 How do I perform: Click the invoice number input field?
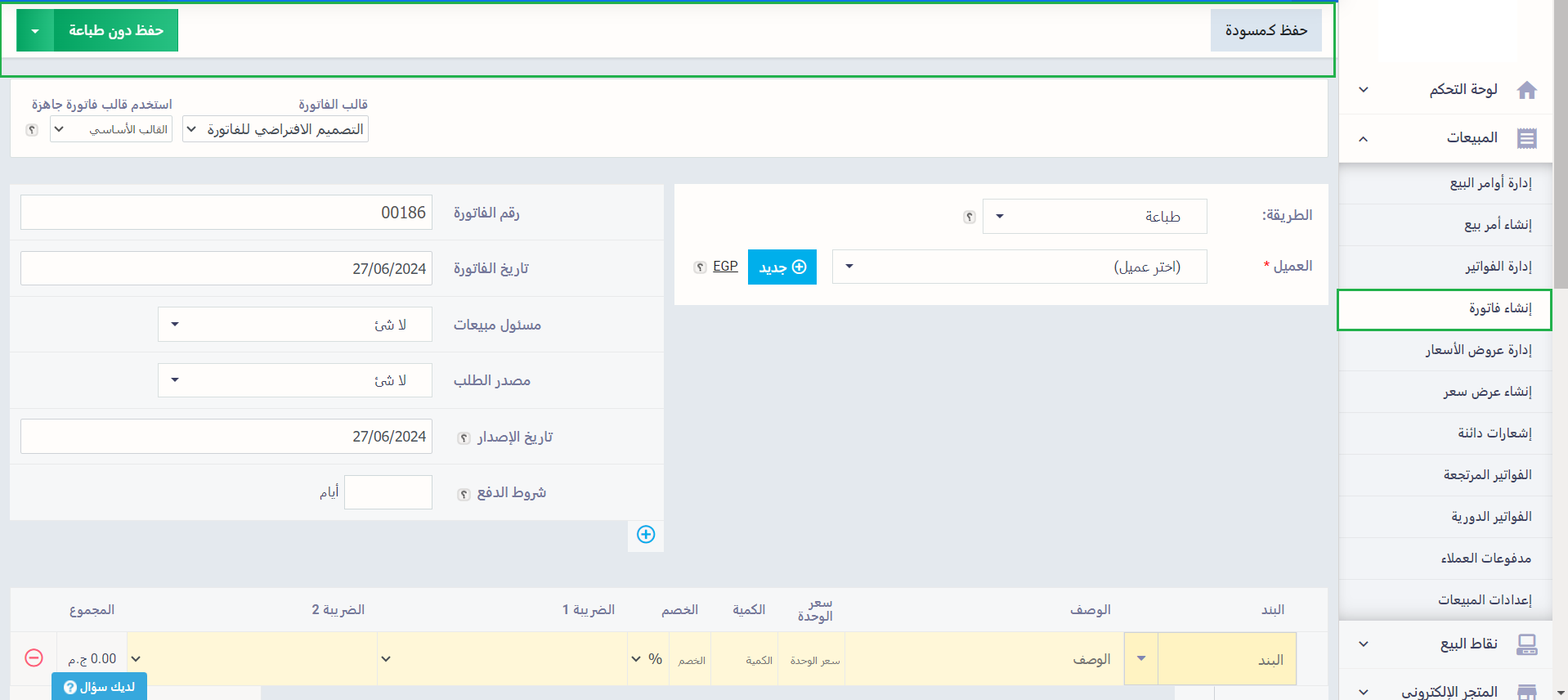tap(226, 213)
